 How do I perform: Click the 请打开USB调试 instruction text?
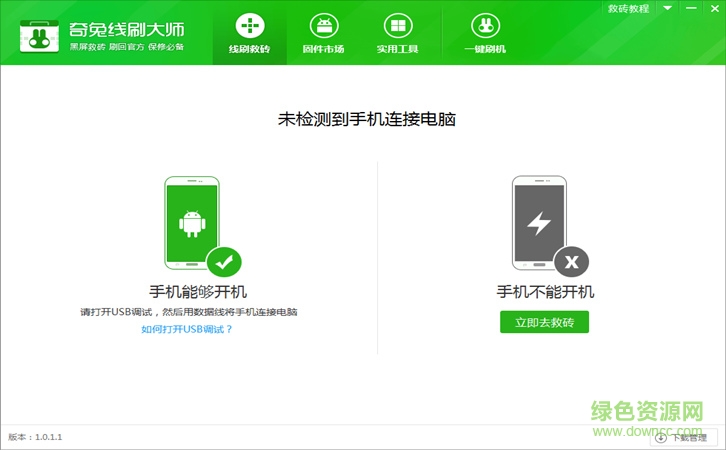[189, 312]
